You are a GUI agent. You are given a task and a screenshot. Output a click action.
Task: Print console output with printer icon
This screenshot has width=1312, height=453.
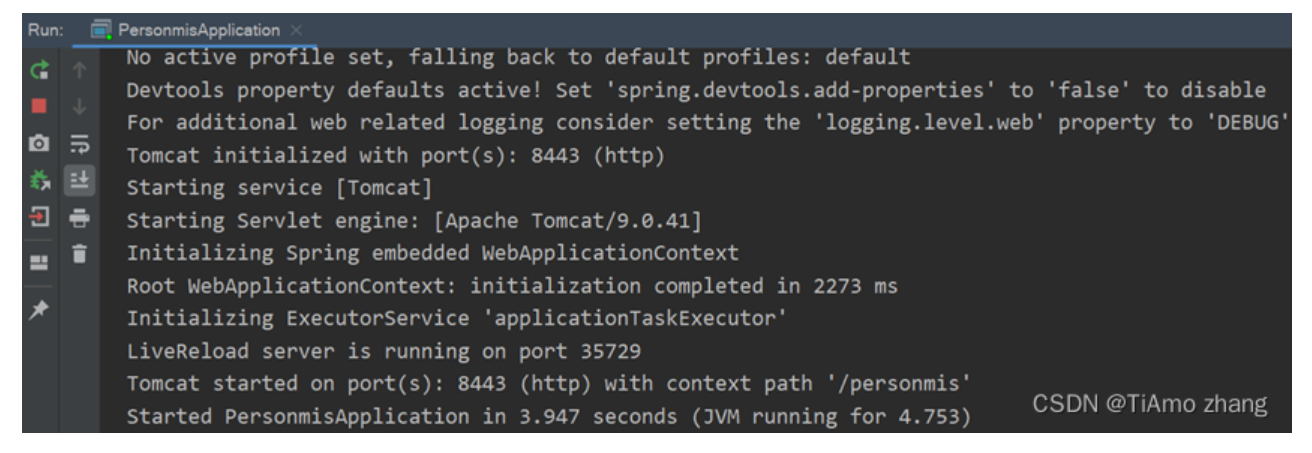[80, 217]
